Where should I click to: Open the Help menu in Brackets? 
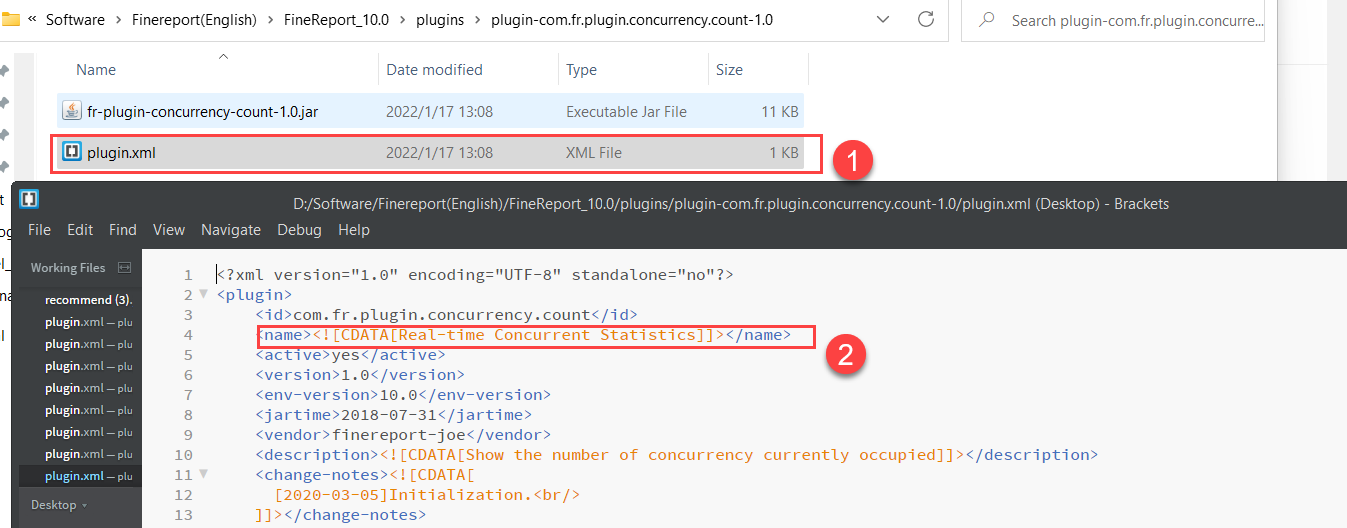[354, 230]
